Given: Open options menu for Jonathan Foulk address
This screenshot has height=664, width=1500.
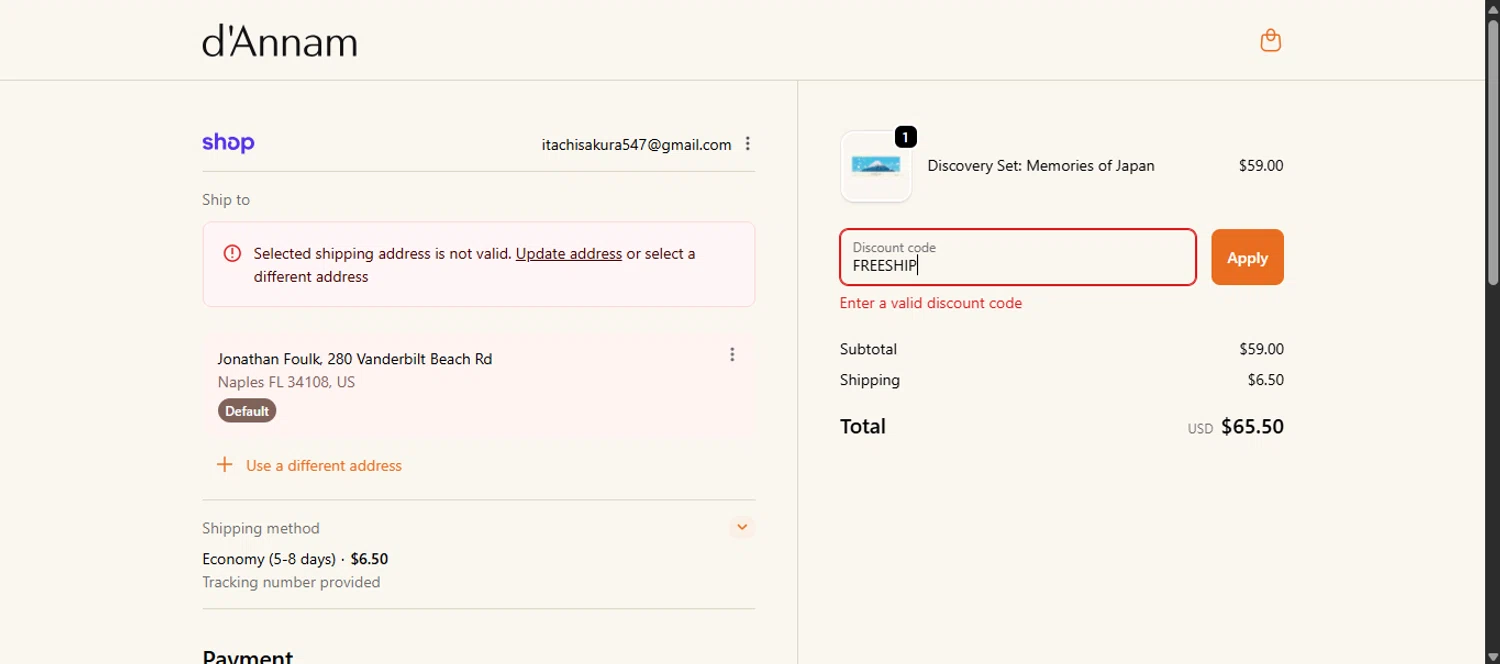Looking at the screenshot, I should click(732, 355).
